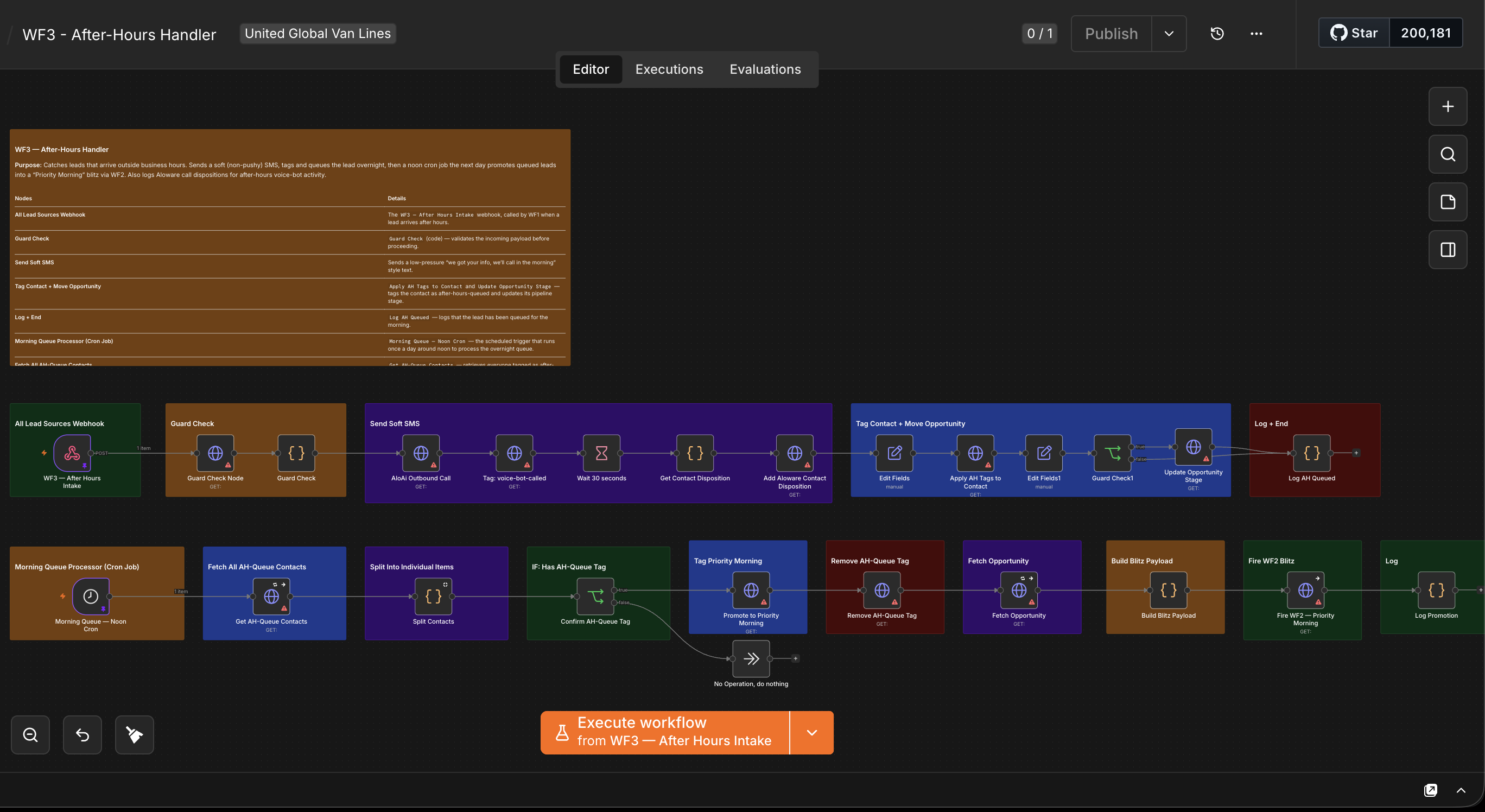Select the Log Promotion code node
Screen dimensions: 1485x812
(1436, 590)
